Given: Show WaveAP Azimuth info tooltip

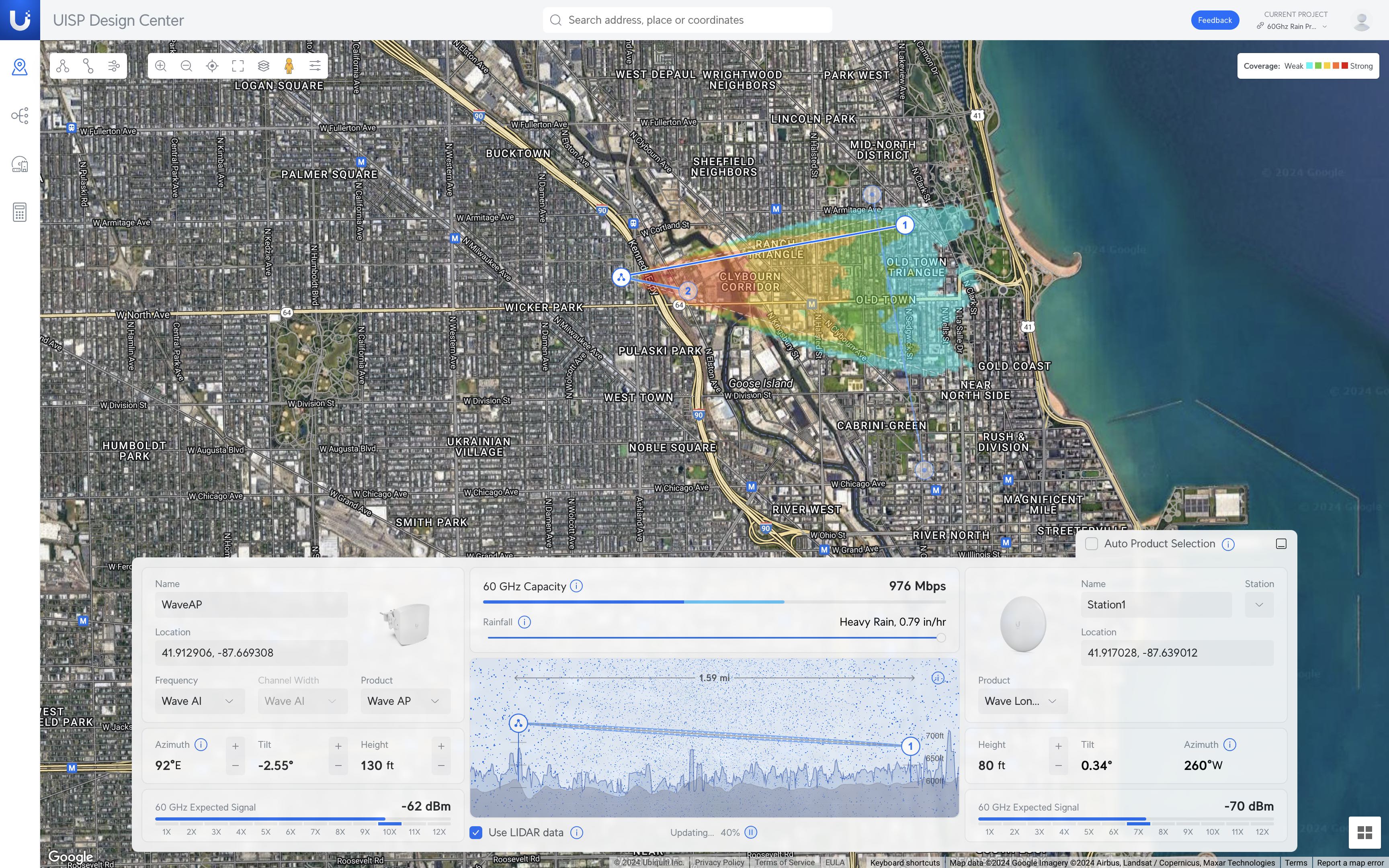Looking at the screenshot, I should pyautogui.click(x=201, y=745).
